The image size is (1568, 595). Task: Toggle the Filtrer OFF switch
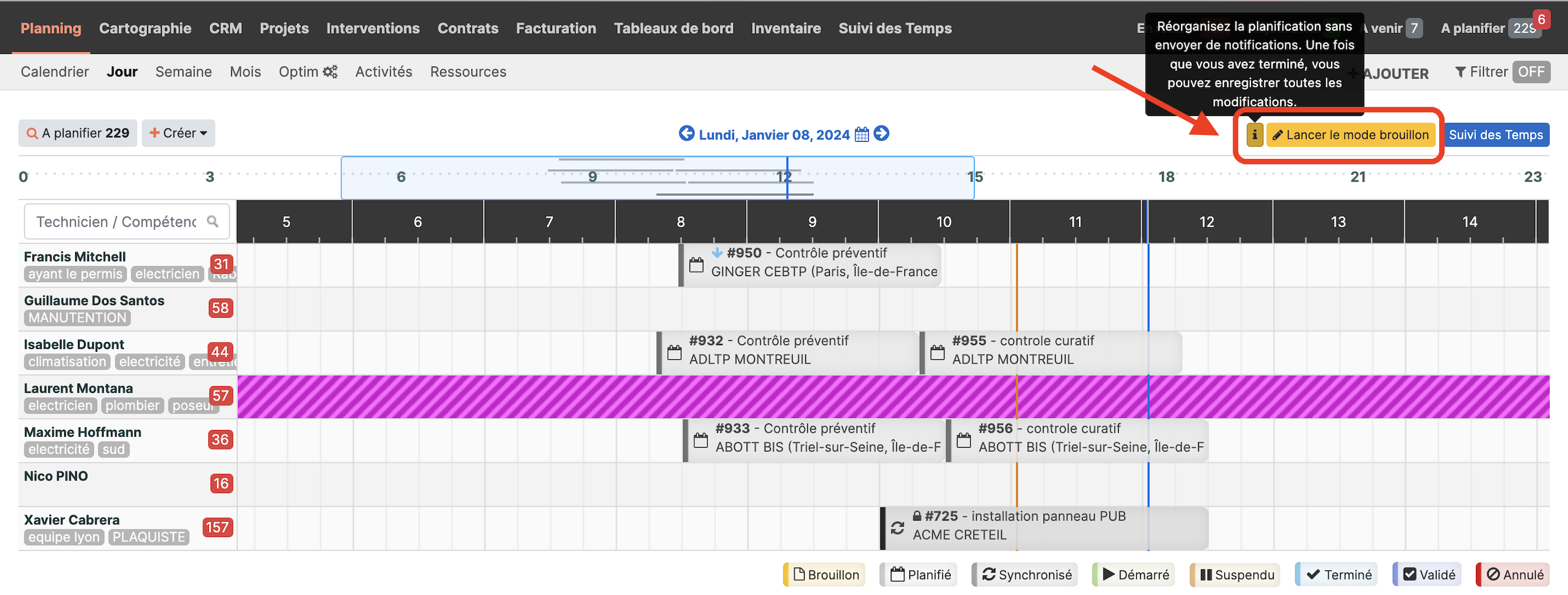[x=1531, y=72]
